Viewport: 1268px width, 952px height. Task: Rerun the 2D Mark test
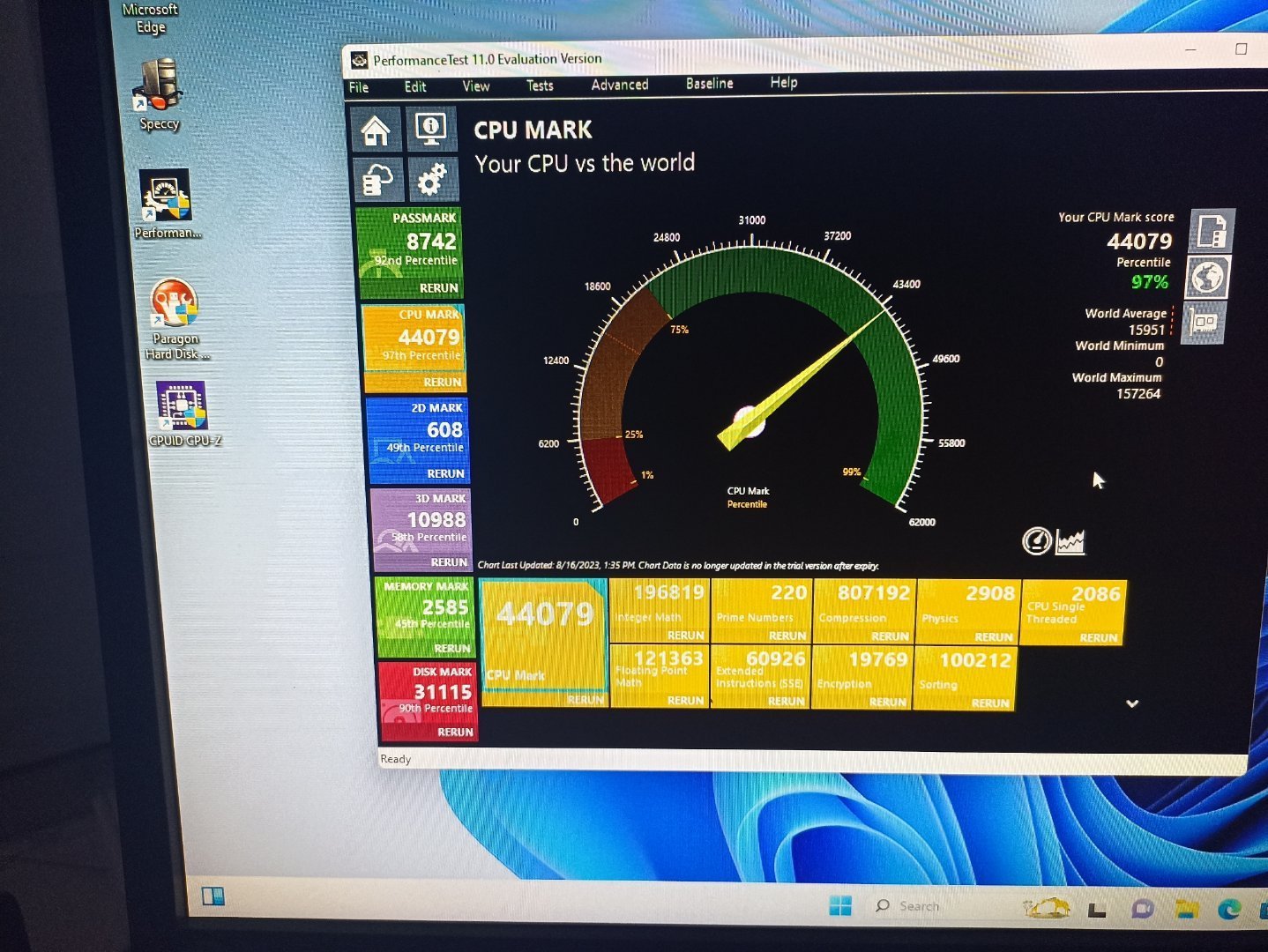445,473
